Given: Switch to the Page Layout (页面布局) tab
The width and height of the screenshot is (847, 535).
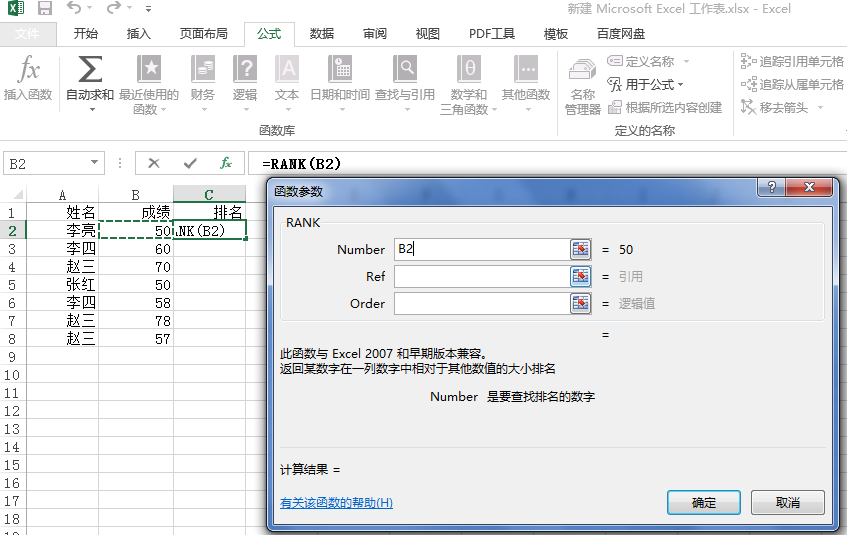Looking at the screenshot, I should click(204, 34).
